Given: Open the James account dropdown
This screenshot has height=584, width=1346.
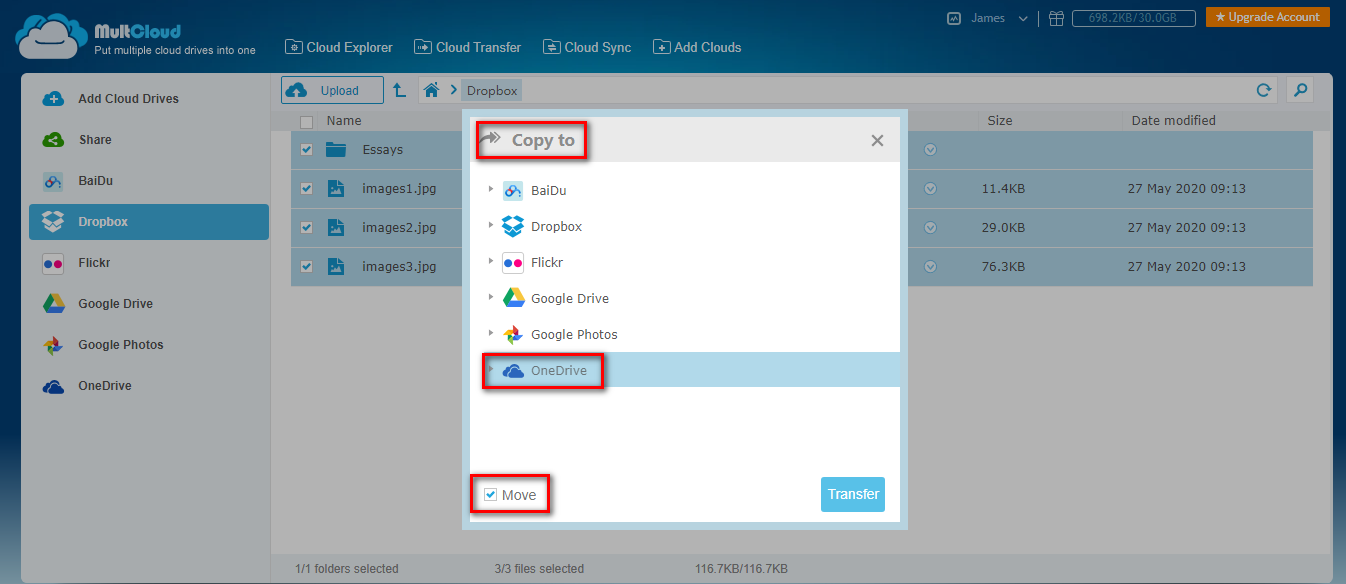Looking at the screenshot, I should coord(988,18).
